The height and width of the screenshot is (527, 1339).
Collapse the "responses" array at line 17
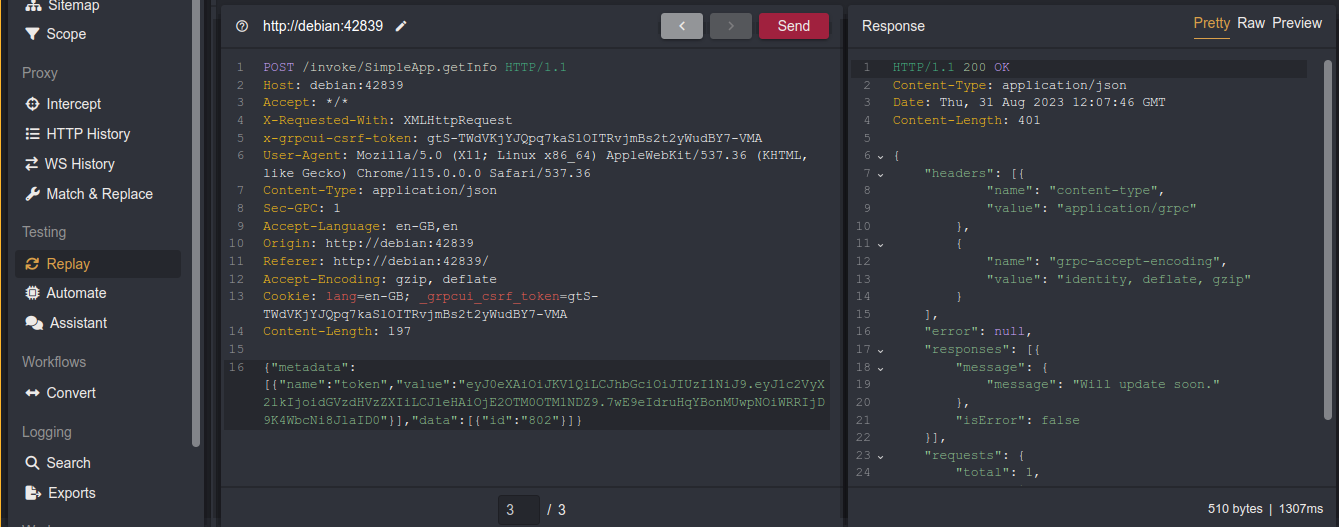[880, 350]
